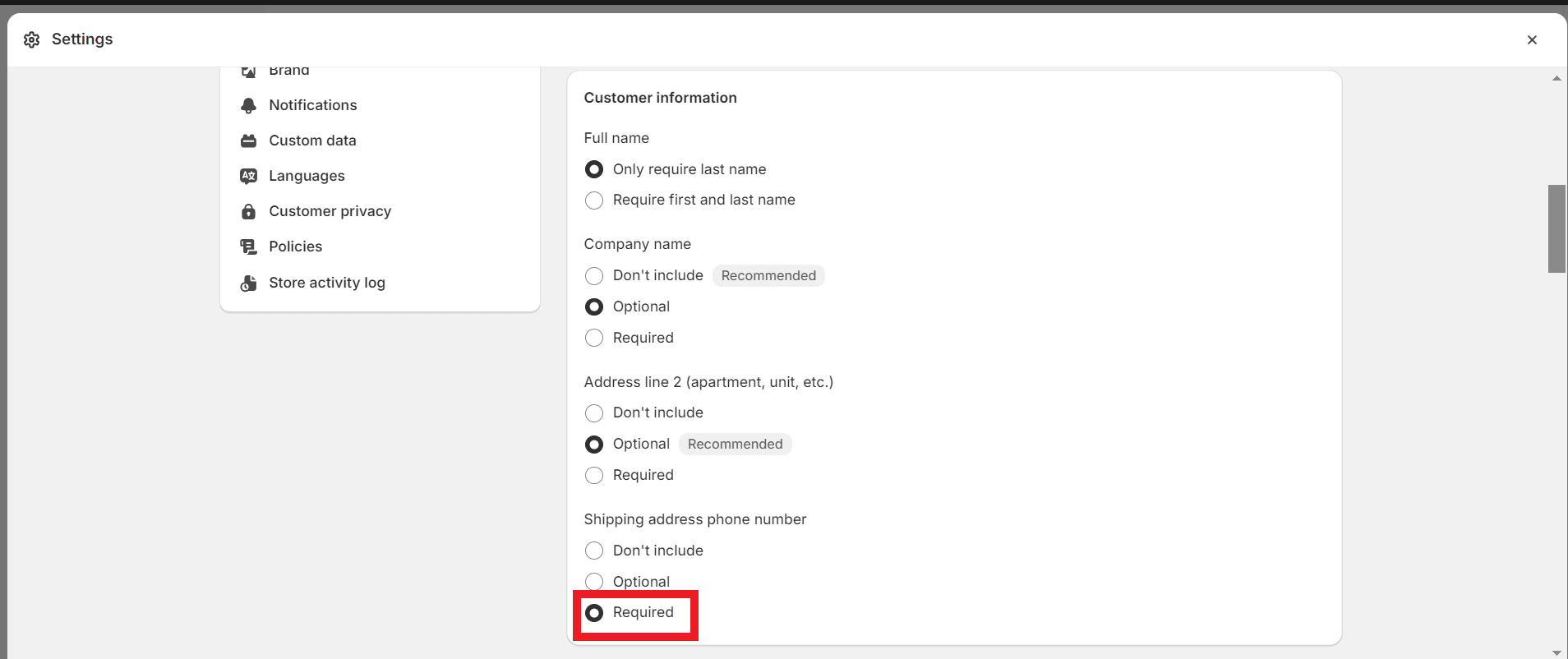Viewport: 1568px width, 659px height.
Task: Close the Settings dialog with X
Action: tap(1532, 39)
